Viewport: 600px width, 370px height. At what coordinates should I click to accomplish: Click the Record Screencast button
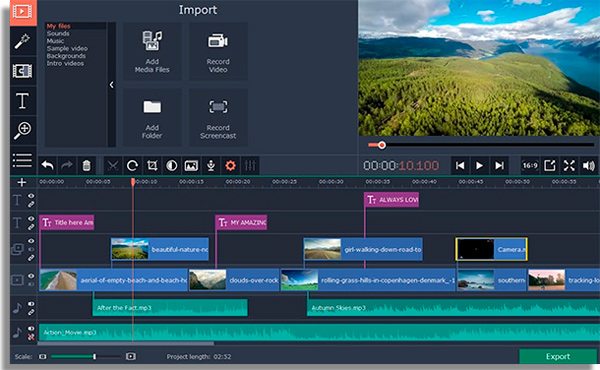pyautogui.click(x=218, y=117)
